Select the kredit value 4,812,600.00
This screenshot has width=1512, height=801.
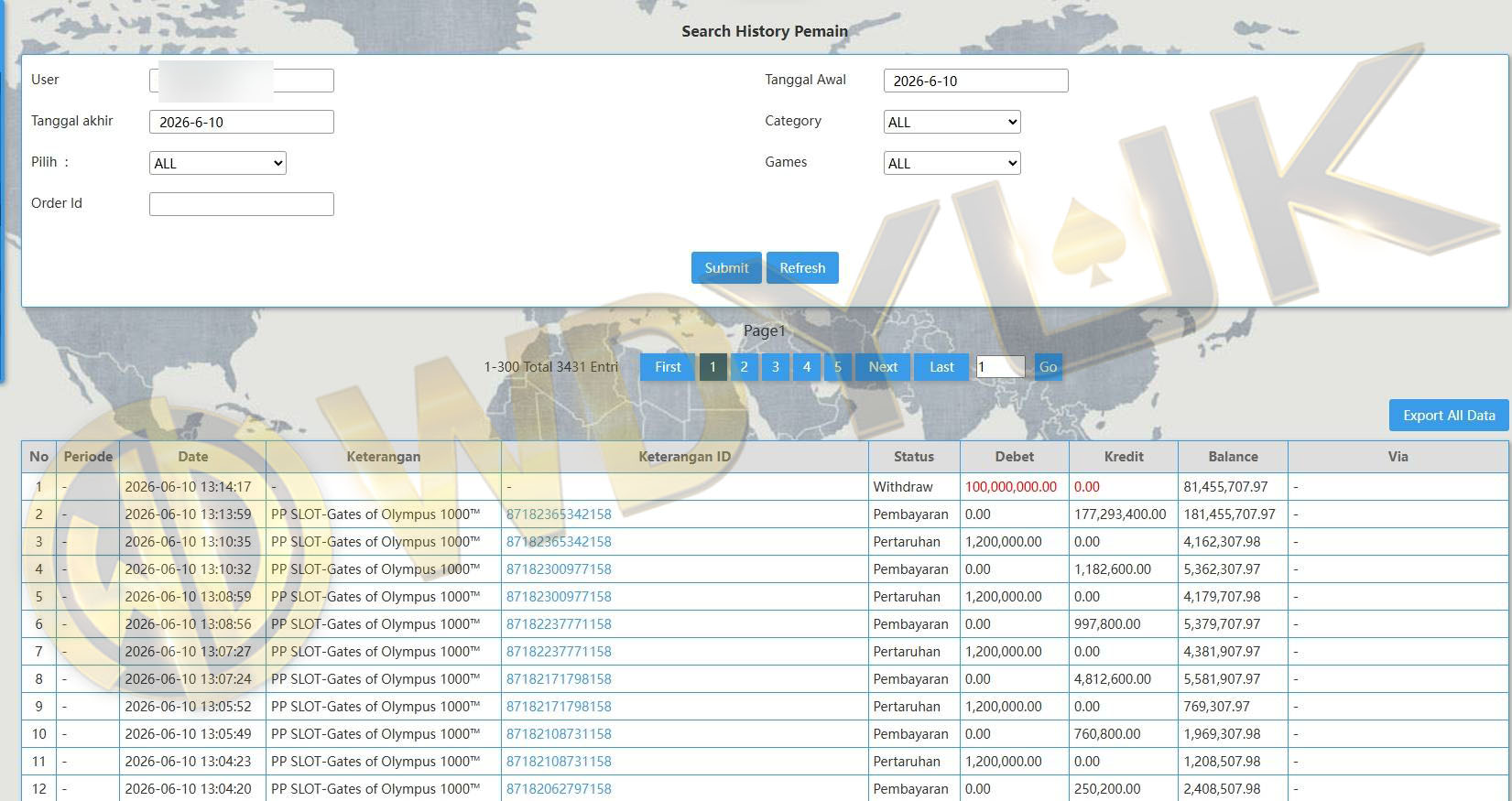click(x=1113, y=679)
